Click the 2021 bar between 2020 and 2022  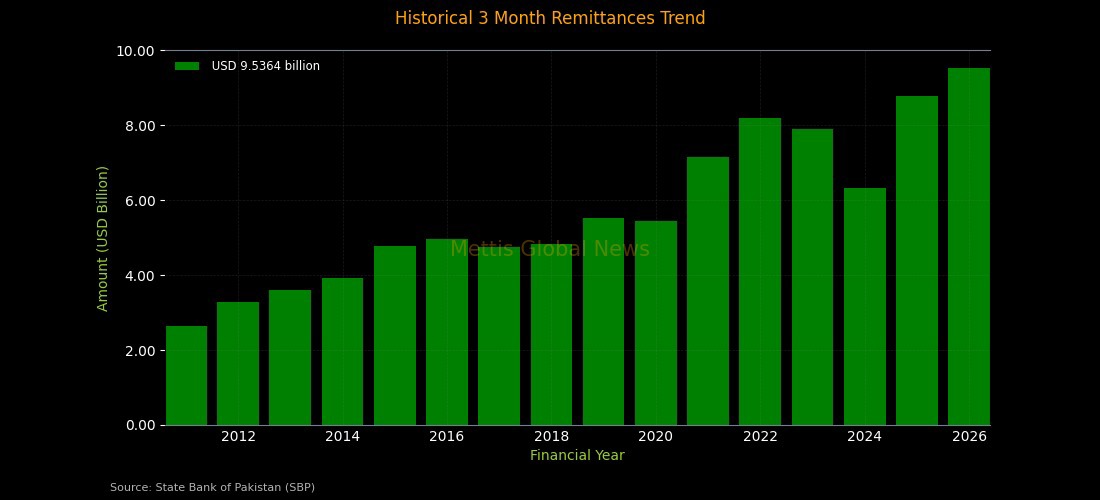click(x=708, y=291)
